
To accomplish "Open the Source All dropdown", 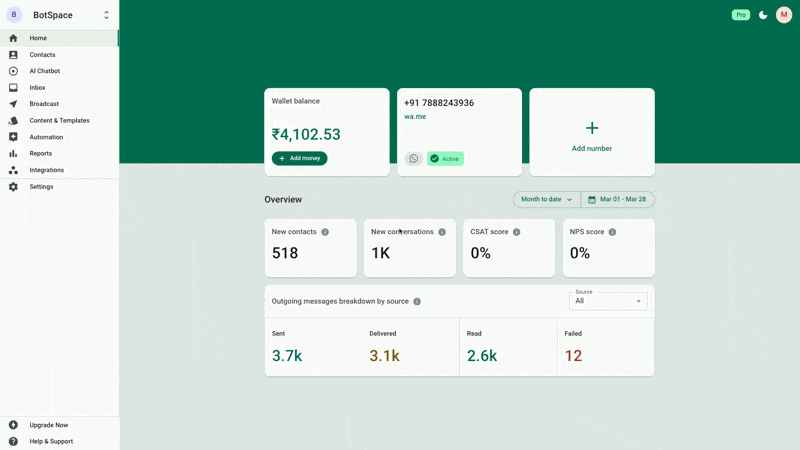I will point(608,301).
